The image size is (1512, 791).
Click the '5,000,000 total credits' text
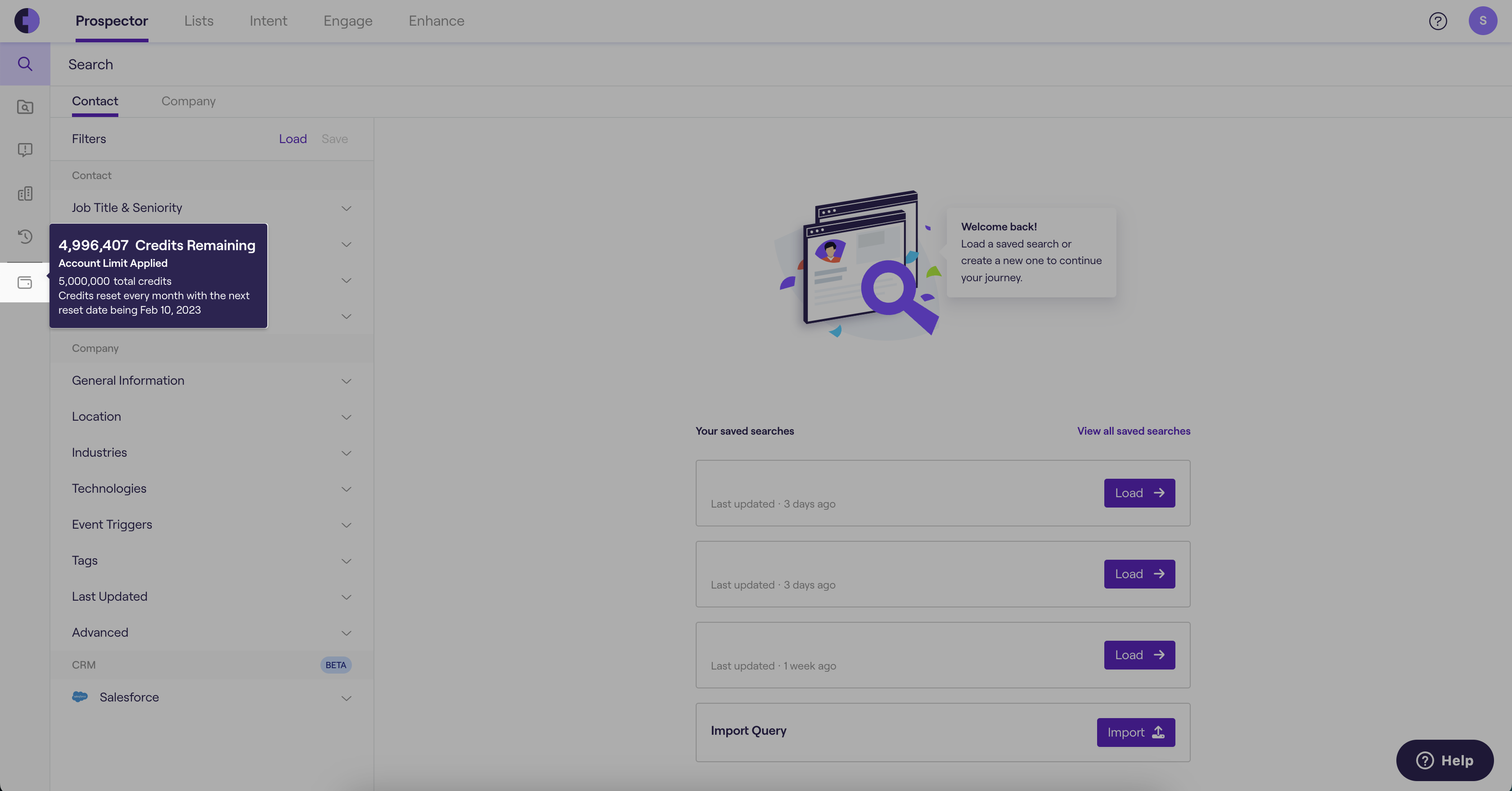115,281
